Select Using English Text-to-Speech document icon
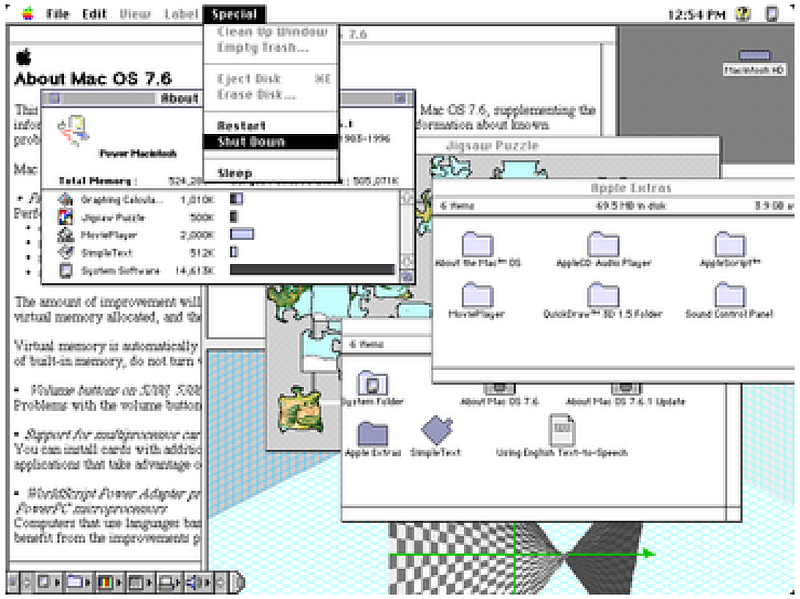Screen dimensions: 800x599 click(562, 430)
